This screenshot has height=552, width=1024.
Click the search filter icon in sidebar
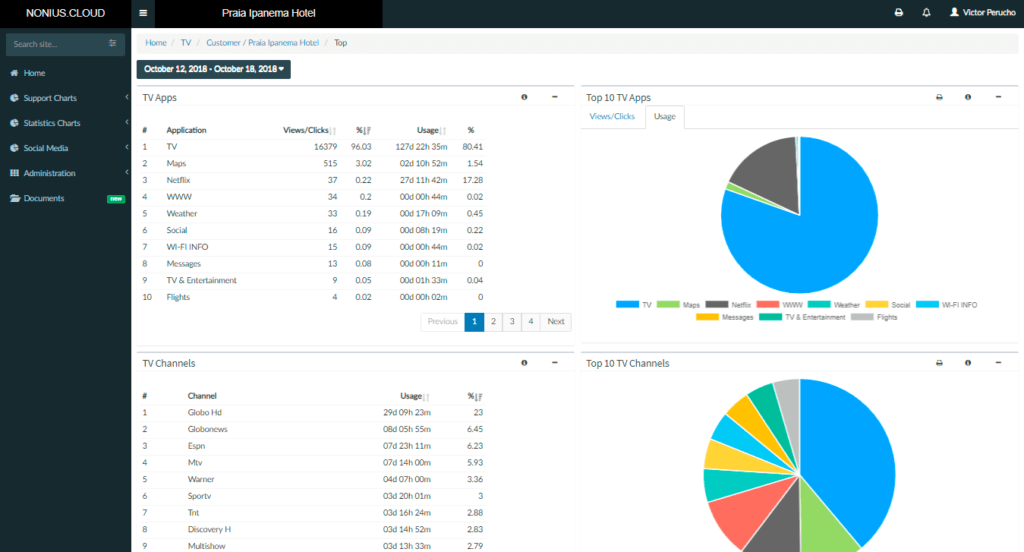point(113,44)
